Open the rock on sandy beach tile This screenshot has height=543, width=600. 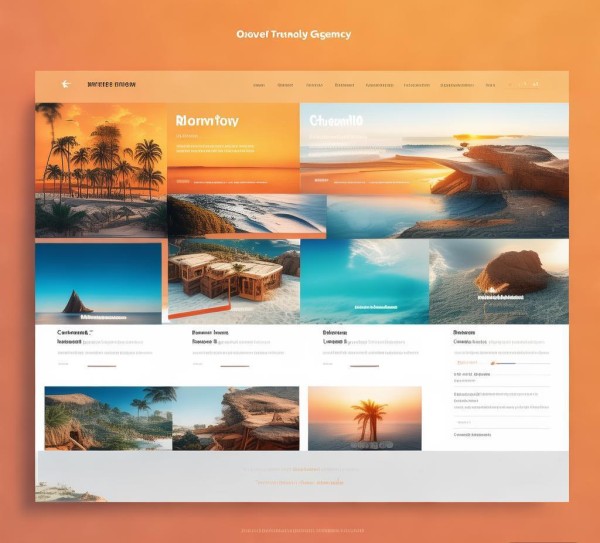tap(499, 280)
